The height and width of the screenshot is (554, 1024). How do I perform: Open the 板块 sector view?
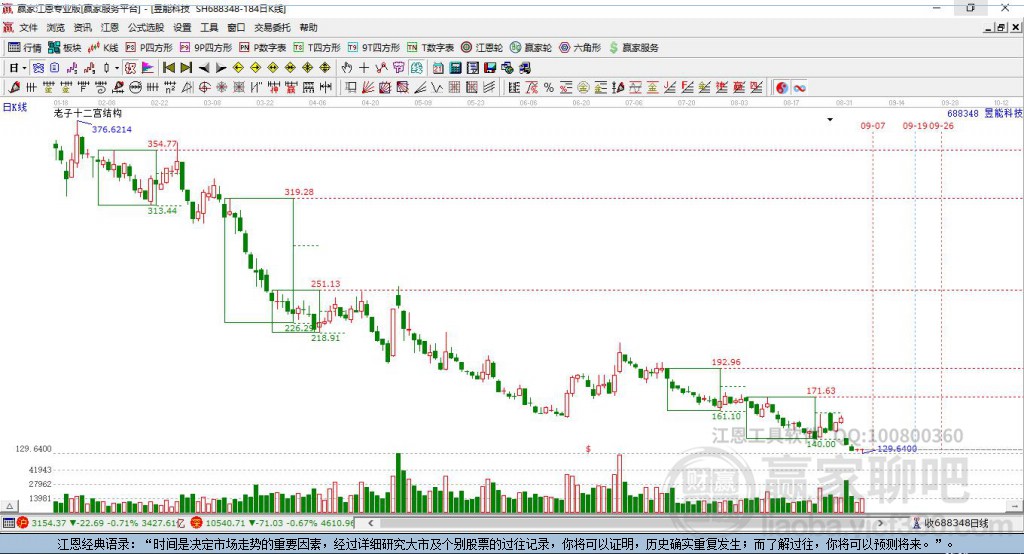(x=65, y=48)
